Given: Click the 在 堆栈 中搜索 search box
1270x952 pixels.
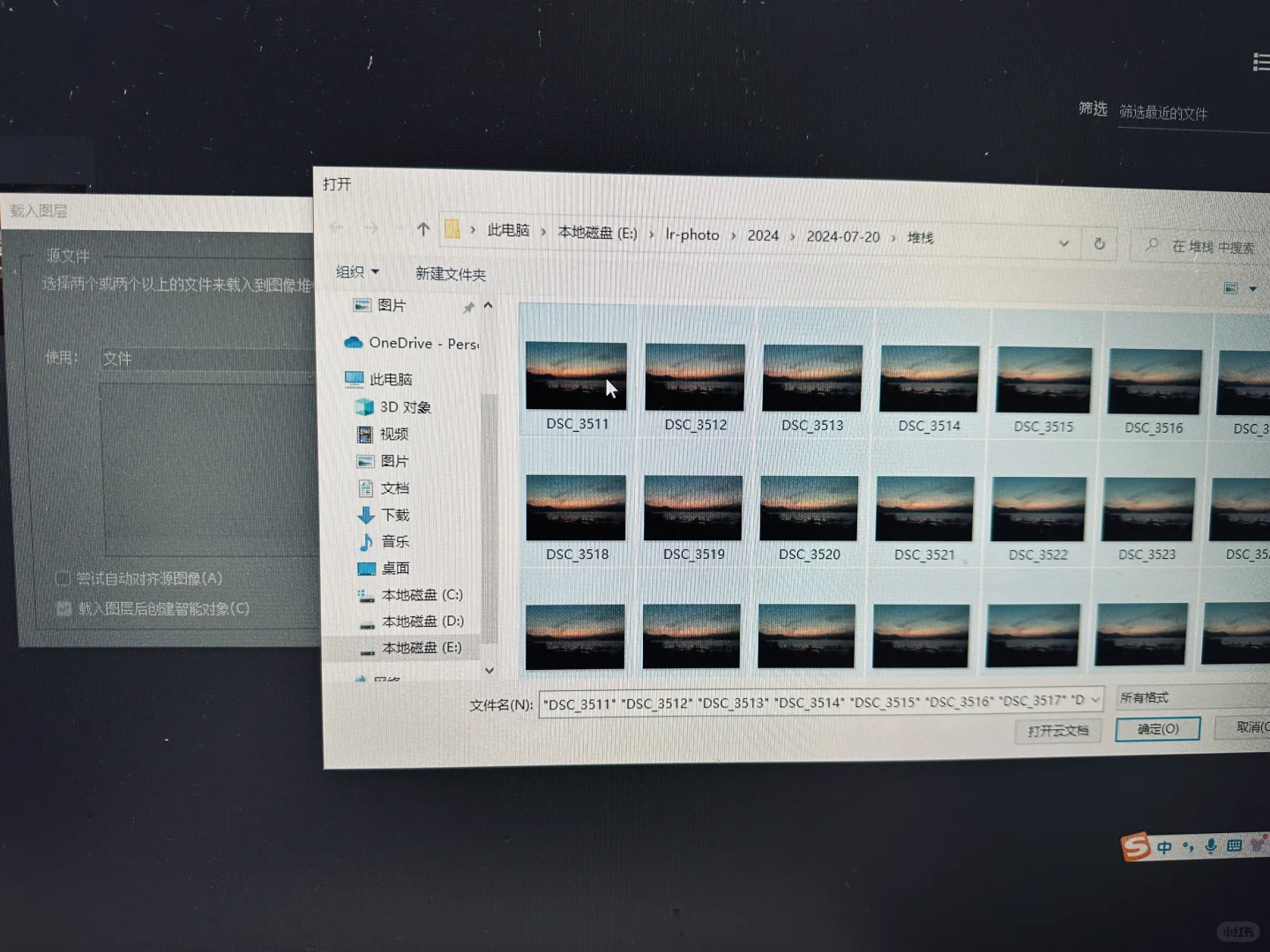Looking at the screenshot, I should [1201, 247].
